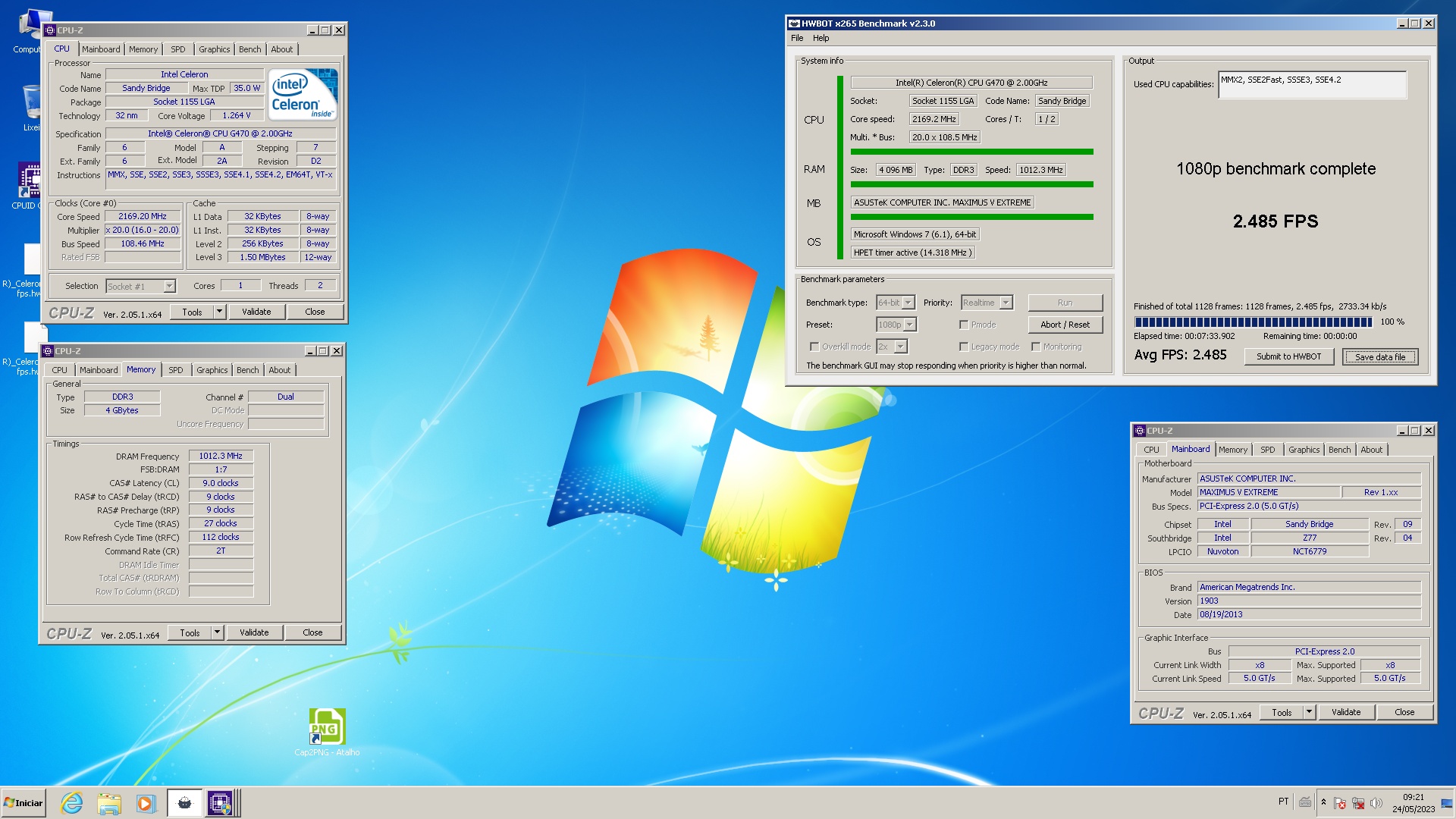The image size is (1456, 819).
Task: Click the multiplier field x 20.0 (16.0 - 20.0)
Action: pyautogui.click(x=143, y=231)
